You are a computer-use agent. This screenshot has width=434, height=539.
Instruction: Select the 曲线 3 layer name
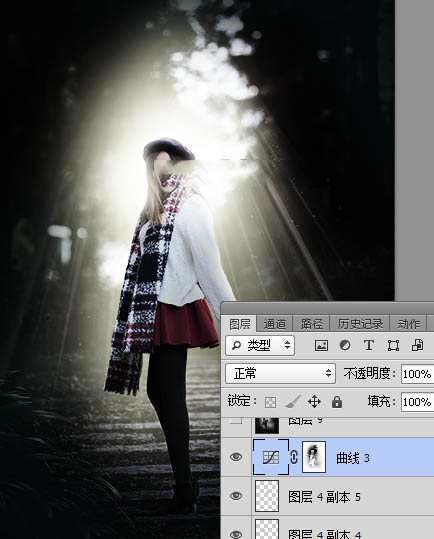tap(353, 458)
